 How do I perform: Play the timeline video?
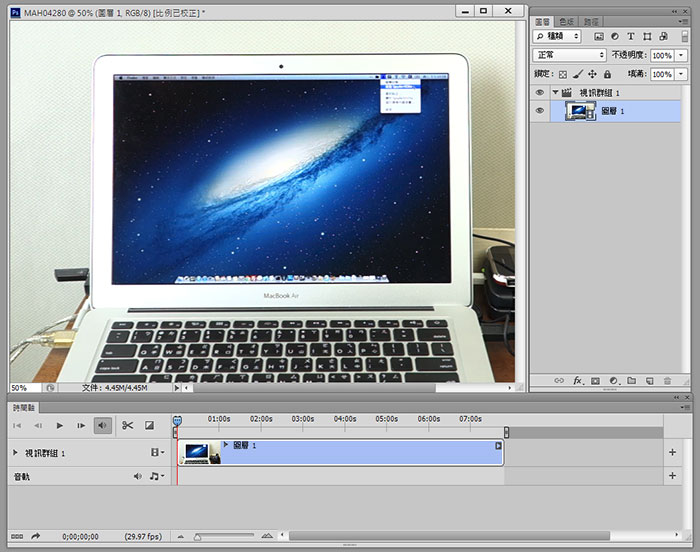60,426
